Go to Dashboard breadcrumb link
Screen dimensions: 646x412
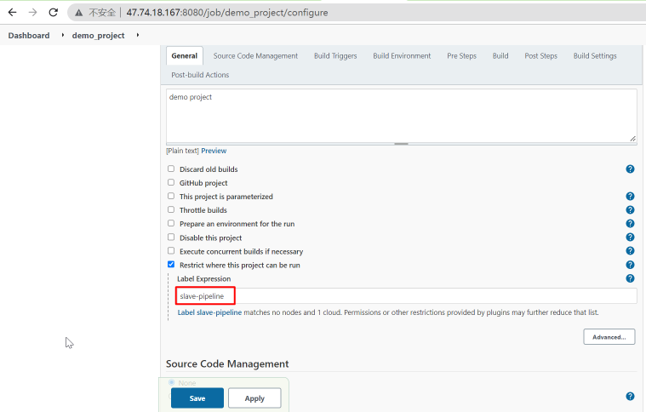(x=29, y=35)
